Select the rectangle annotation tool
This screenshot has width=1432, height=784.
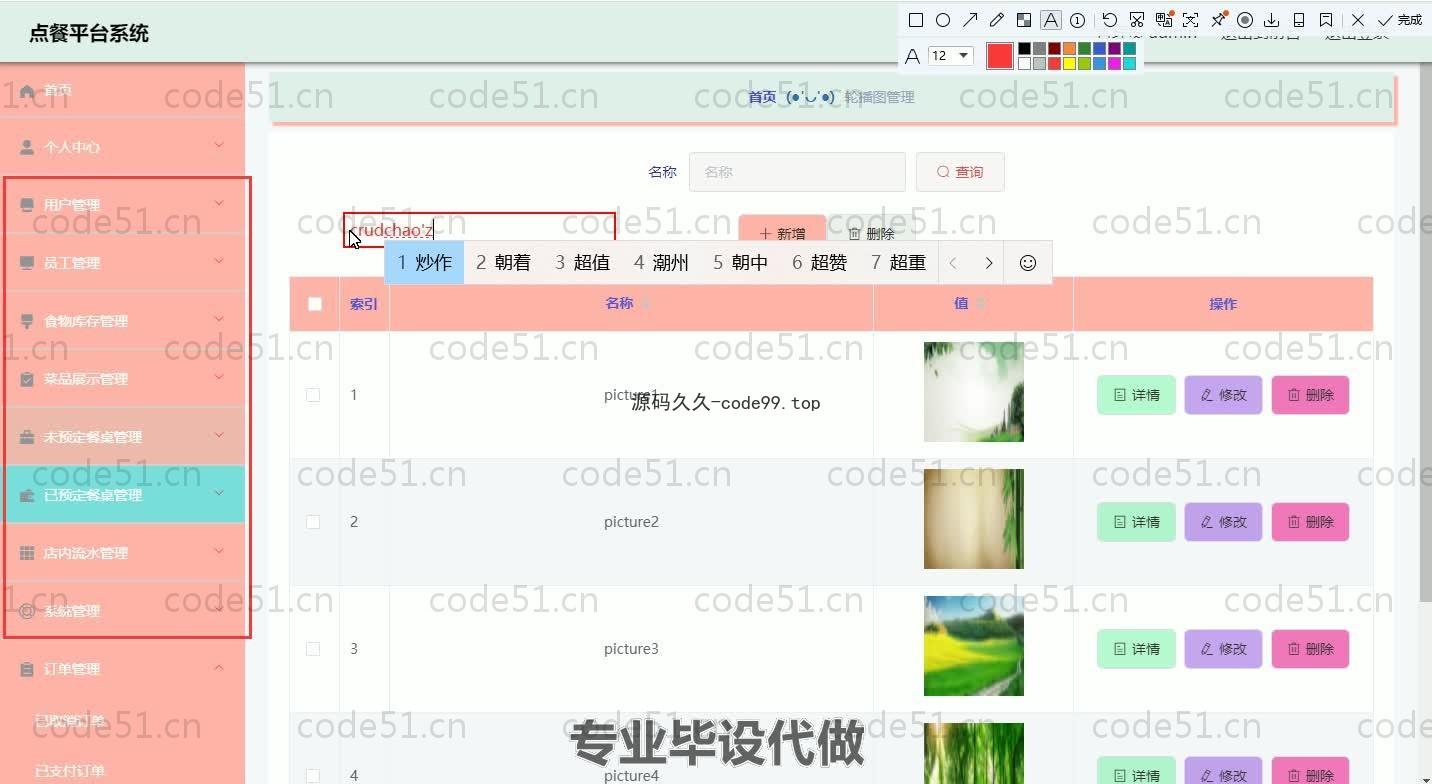[916, 20]
